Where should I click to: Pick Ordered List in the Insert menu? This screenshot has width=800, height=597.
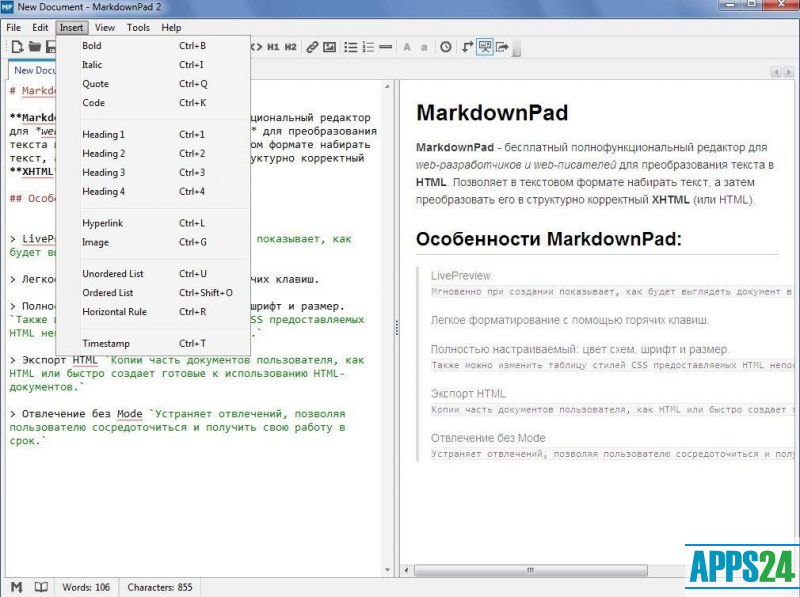[153, 293]
